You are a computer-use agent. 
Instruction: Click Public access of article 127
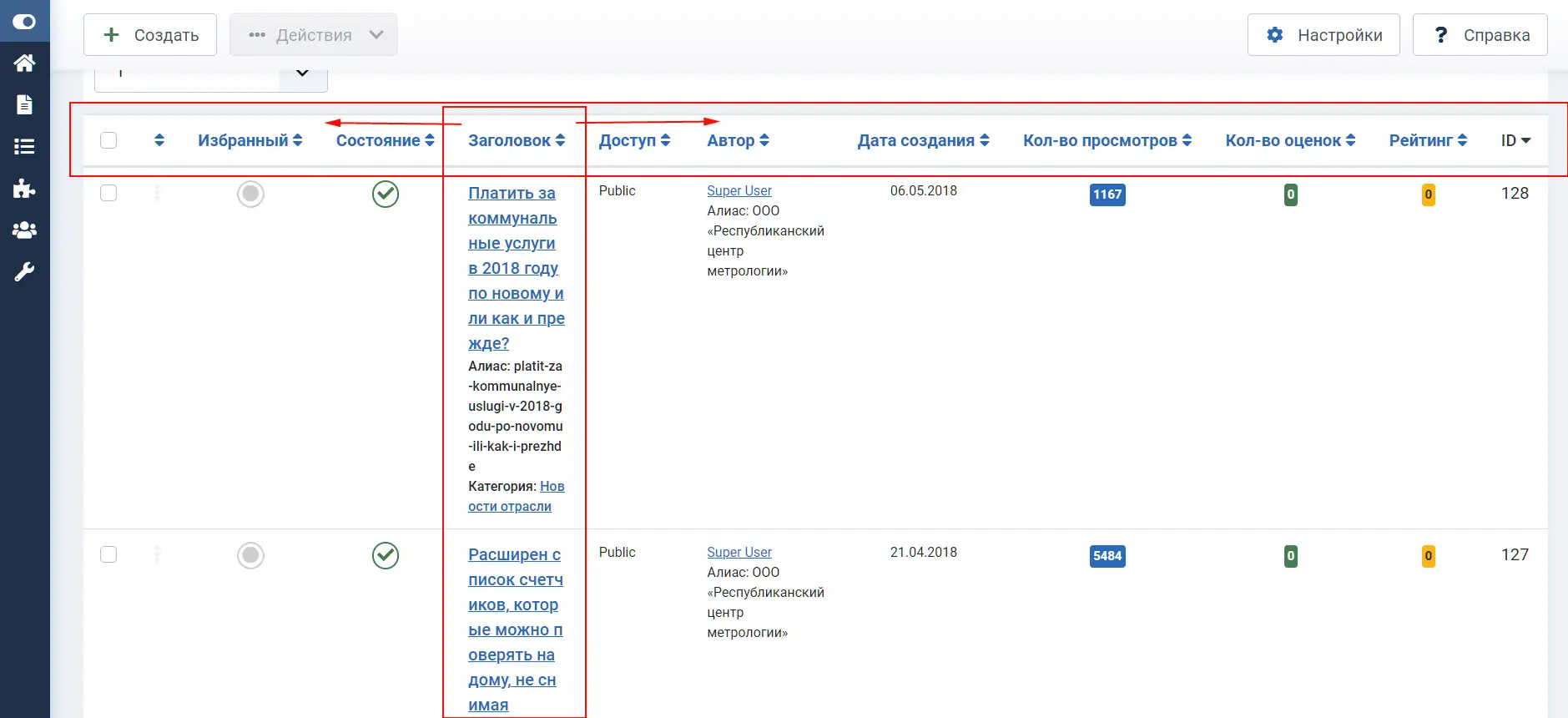point(618,552)
